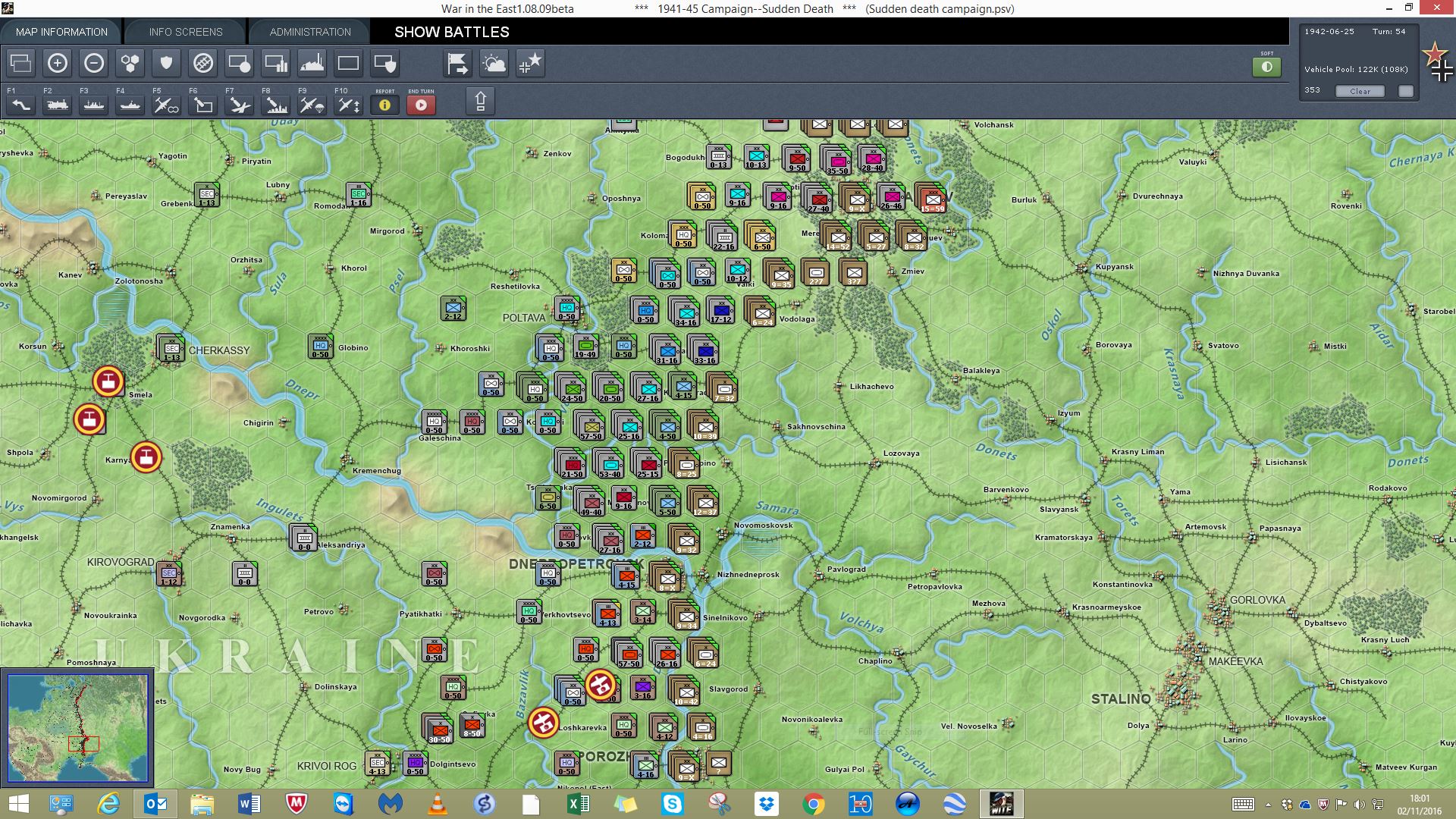The height and width of the screenshot is (819, 1456).
Task: Click the zoom in magnifier icon
Action: tap(57, 64)
